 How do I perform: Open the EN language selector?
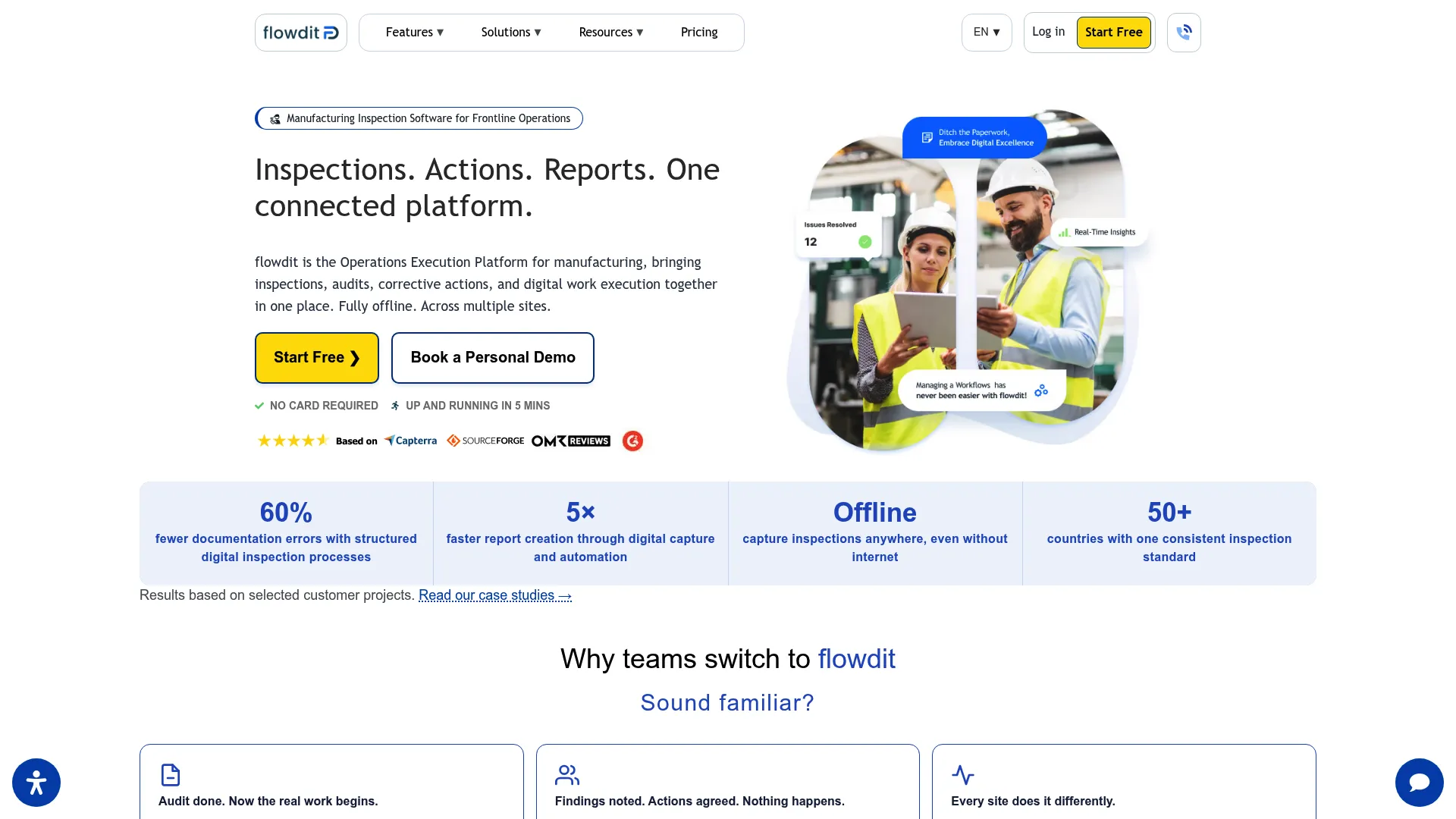987,33
